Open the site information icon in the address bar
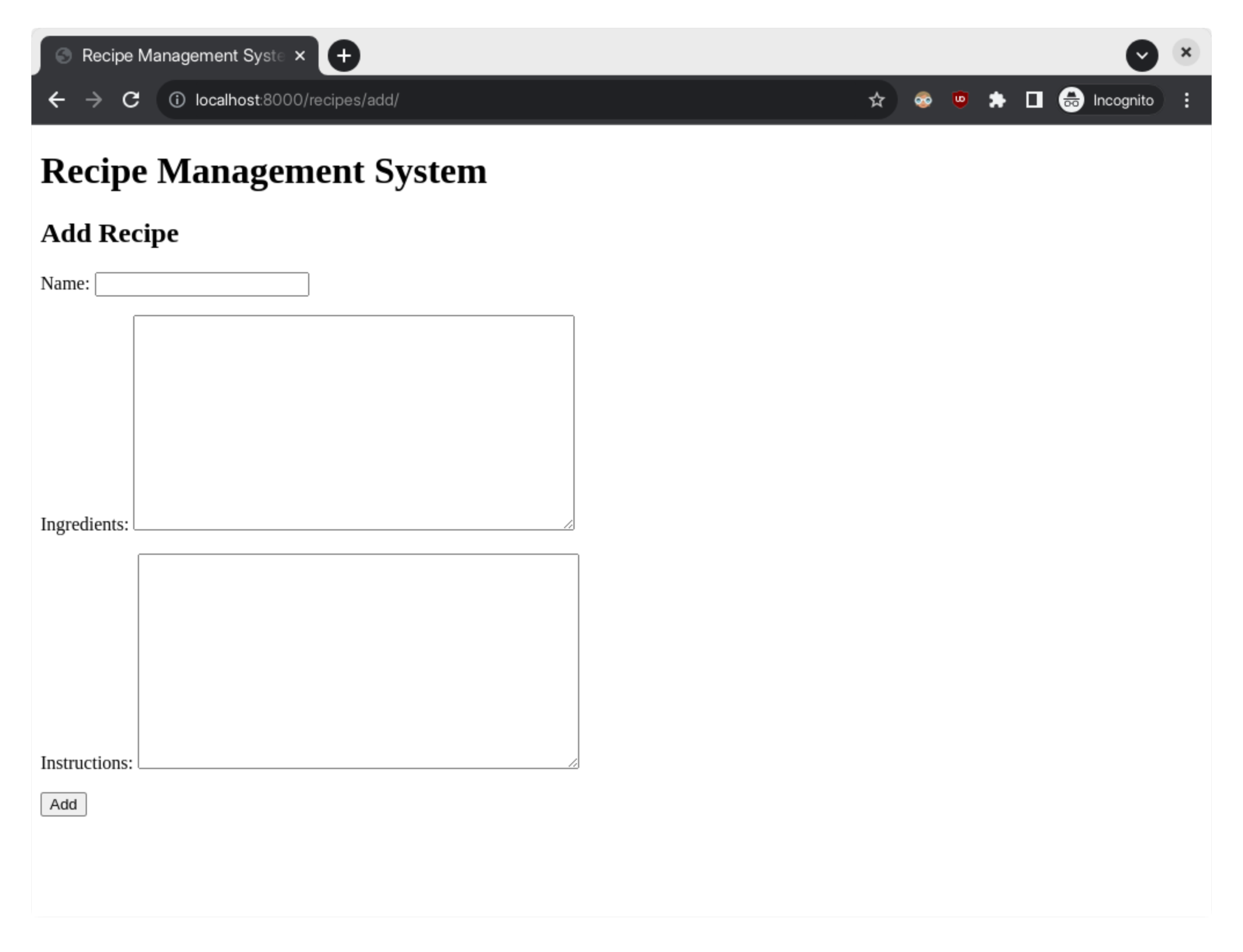This screenshot has width=1243, height=952. pos(177,100)
